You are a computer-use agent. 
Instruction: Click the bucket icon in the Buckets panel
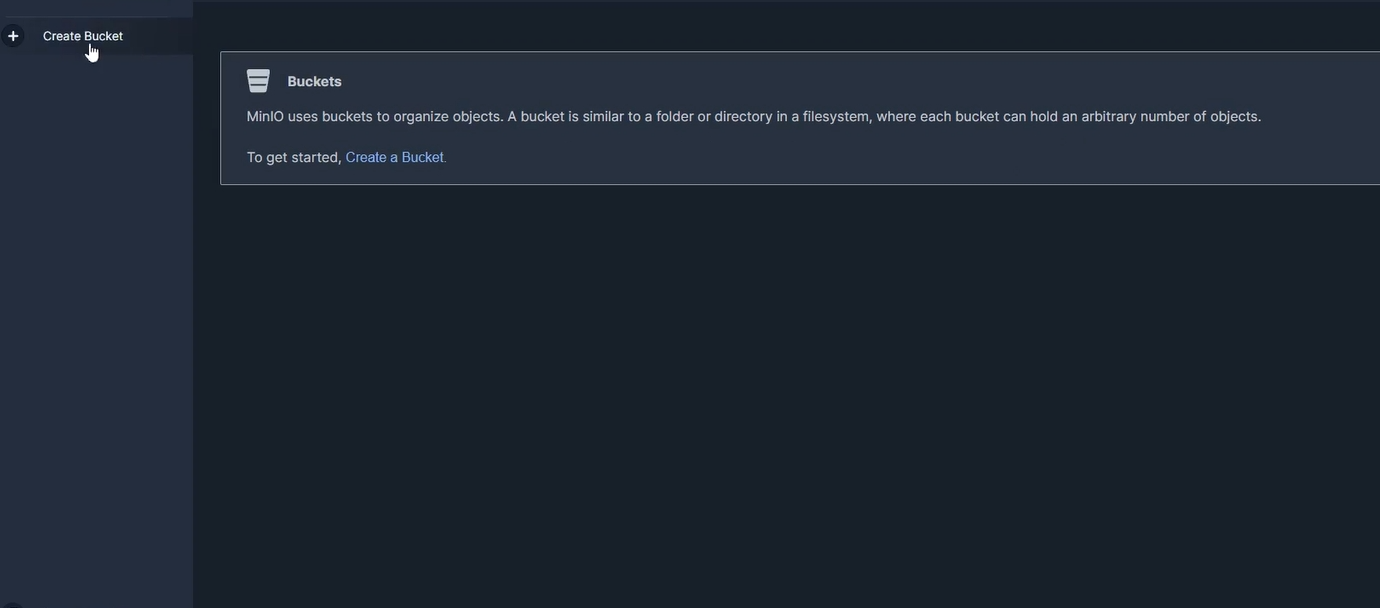(x=258, y=81)
